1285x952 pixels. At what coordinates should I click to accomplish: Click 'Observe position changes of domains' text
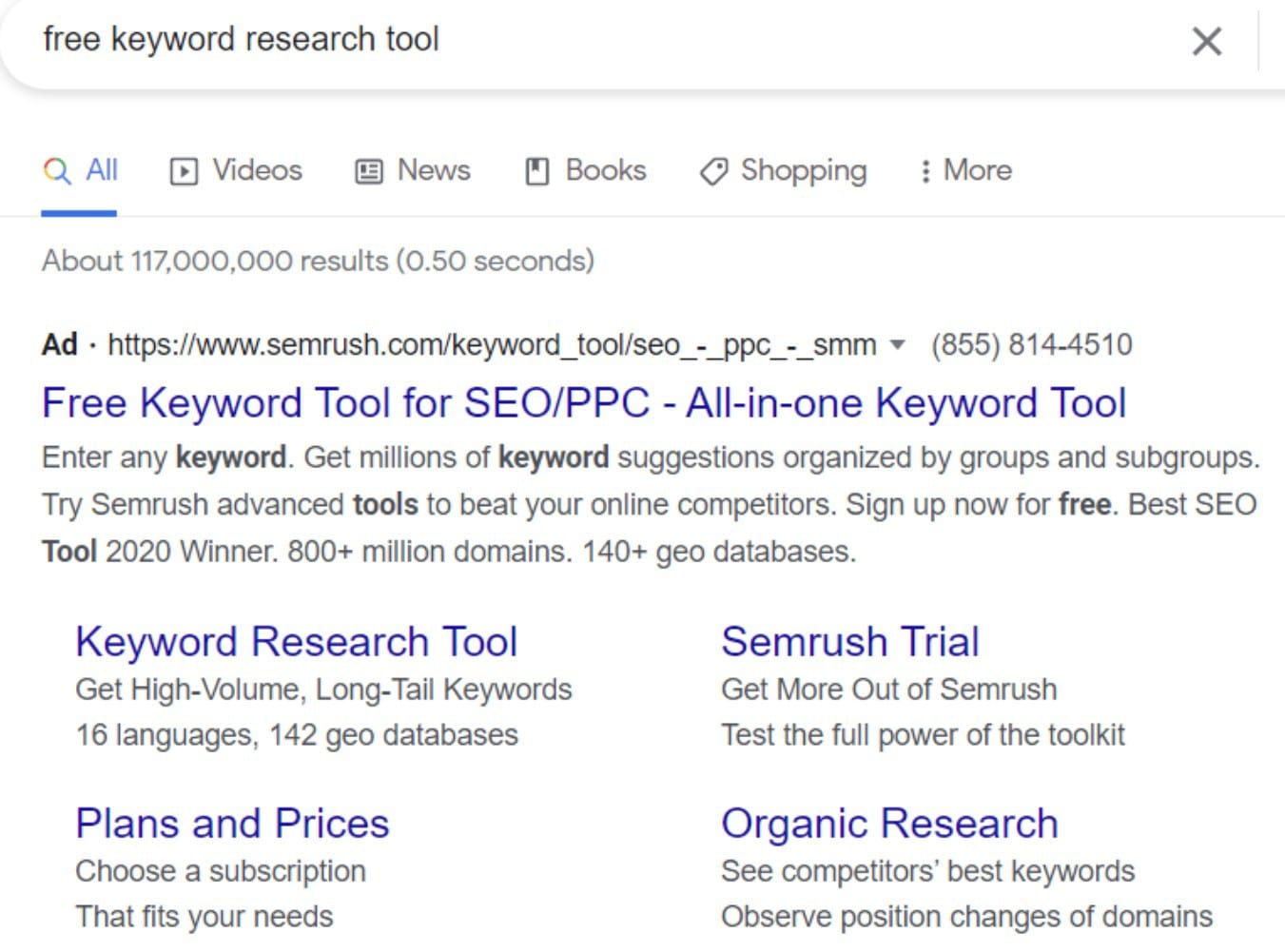click(x=967, y=917)
